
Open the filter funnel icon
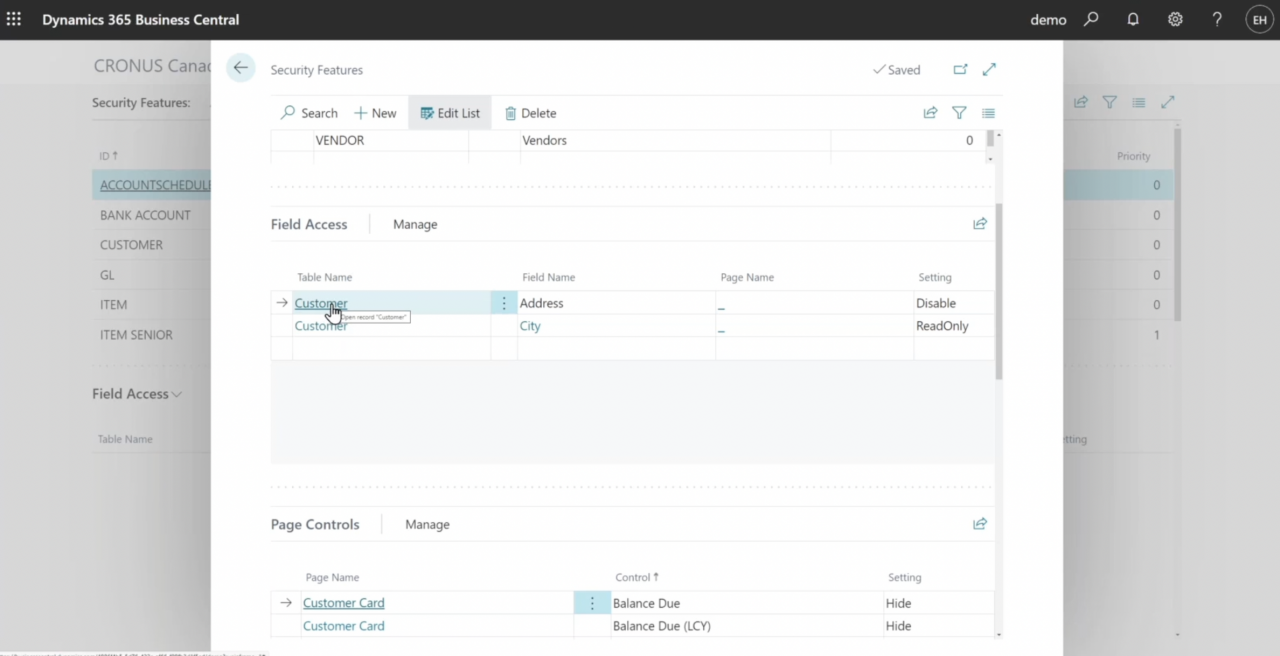pyautogui.click(x=959, y=113)
